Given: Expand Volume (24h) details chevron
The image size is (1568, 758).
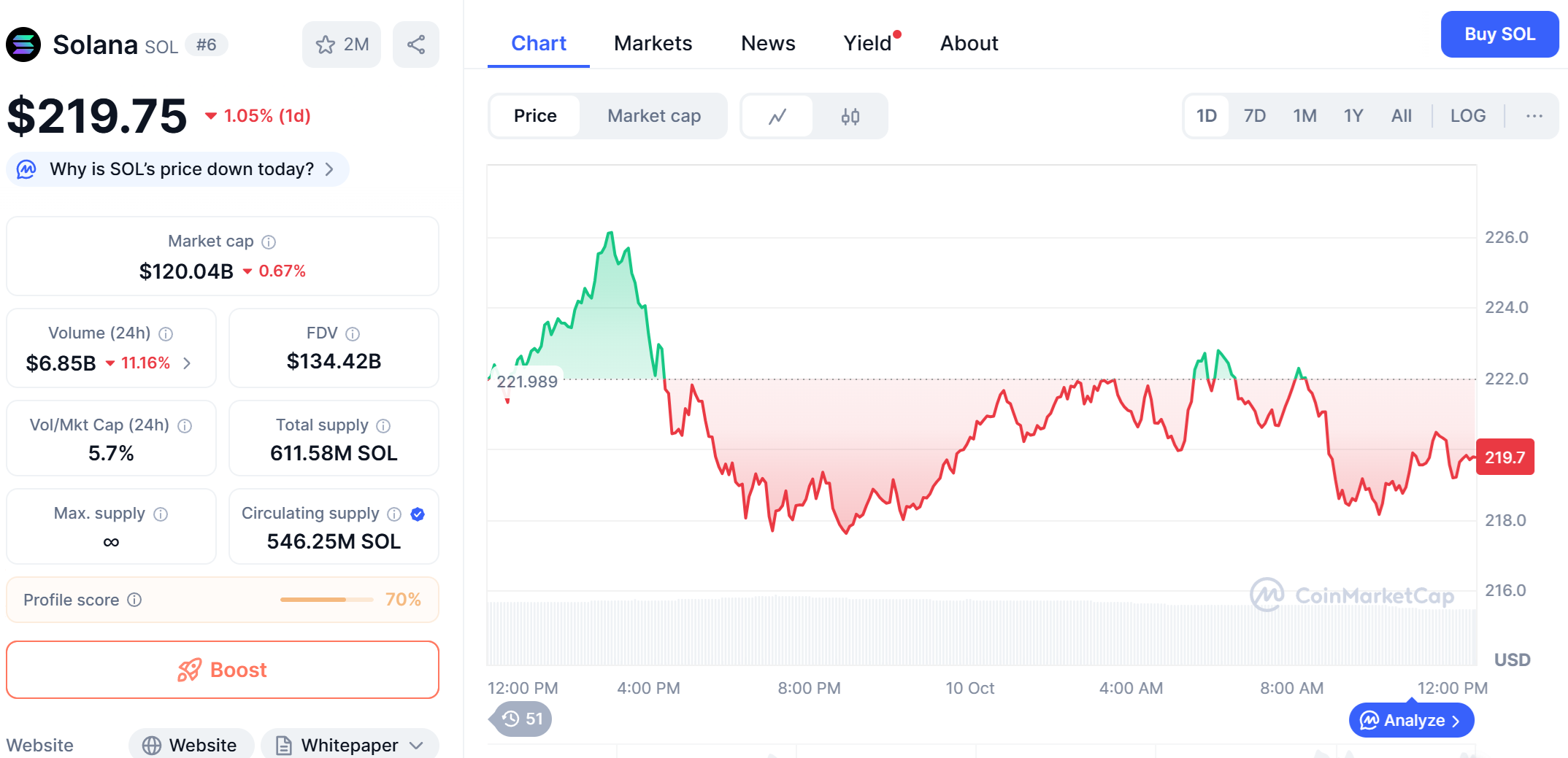Looking at the screenshot, I should pyautogui.click(x=188, y=363).
